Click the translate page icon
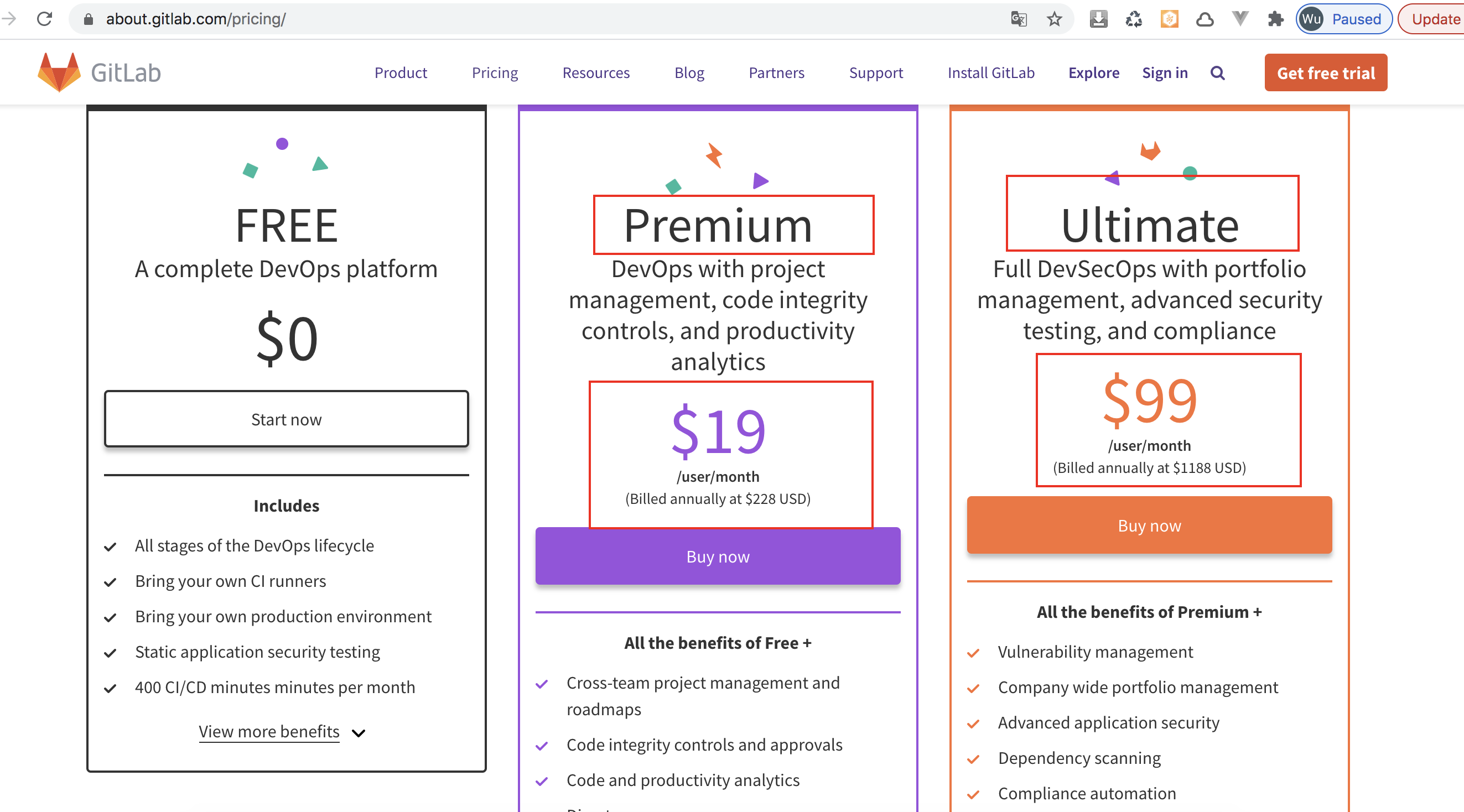The height and width of the screenshot is (812, 1464). click(1019, 19)
